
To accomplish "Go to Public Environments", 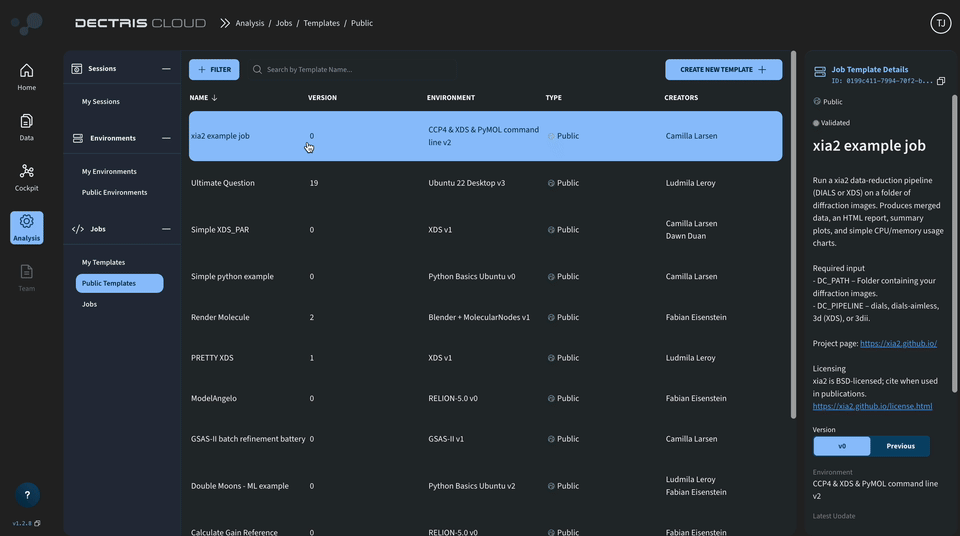I will click(x=114, y=192).
